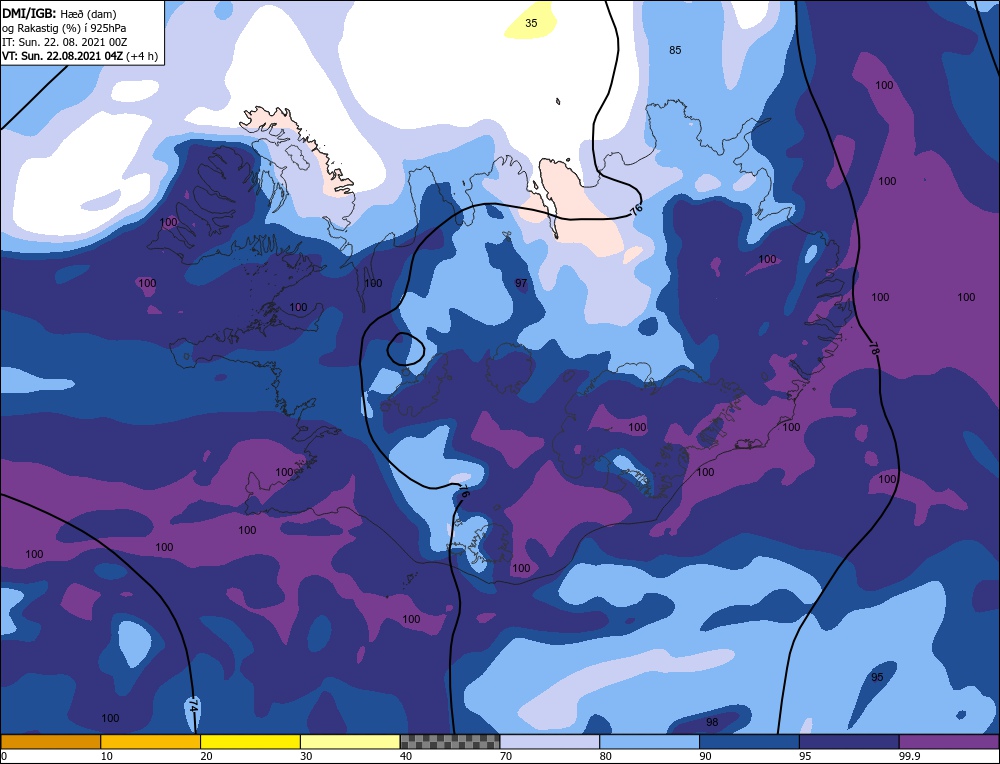Click the small closed circular contour on the map

click(x=406, y=349)
